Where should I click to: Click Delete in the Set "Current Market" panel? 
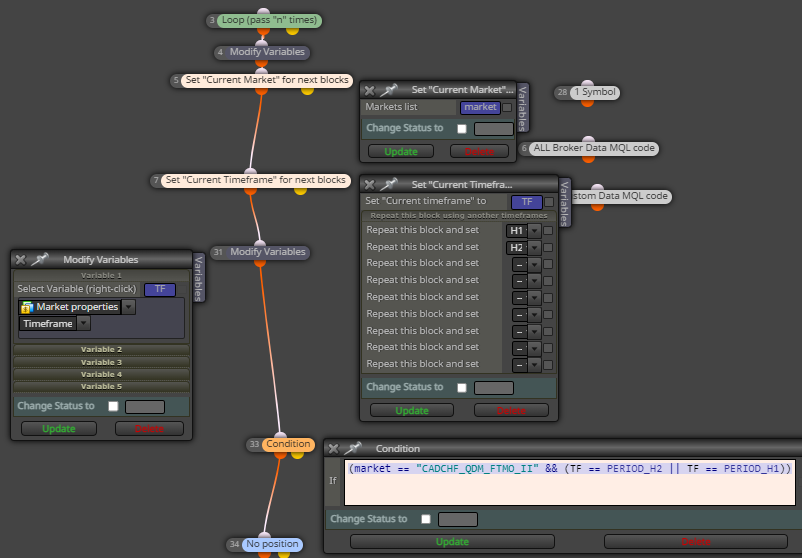479,151
